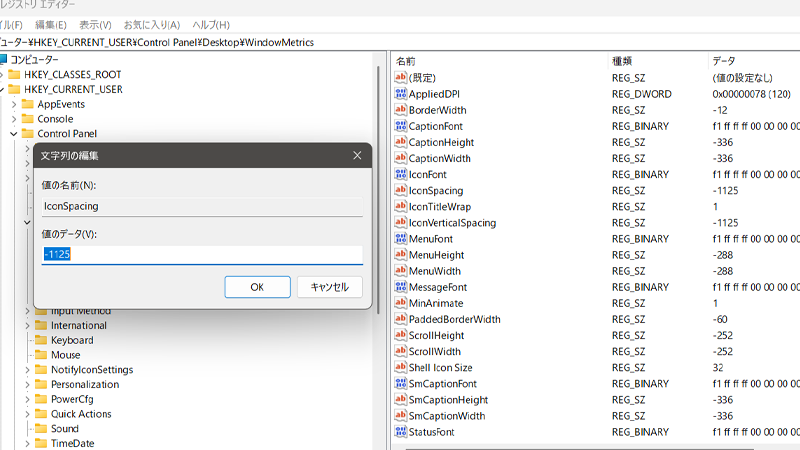Click the BorderWidth data value -12
Screen dimensions: 800x450
[720, 110]
